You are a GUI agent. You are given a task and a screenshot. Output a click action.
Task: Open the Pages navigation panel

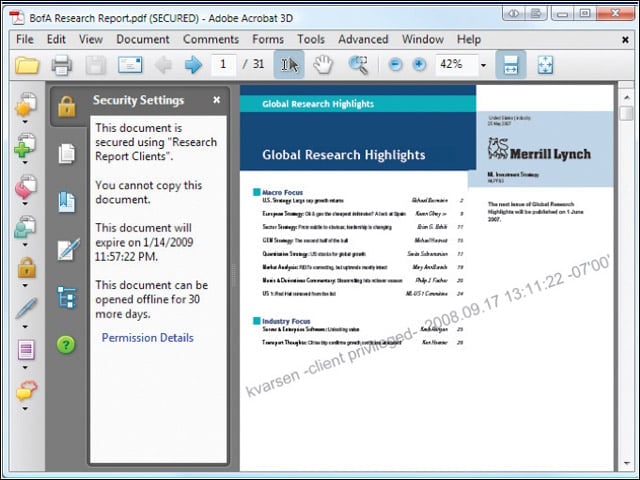click(x=67, y=154)
